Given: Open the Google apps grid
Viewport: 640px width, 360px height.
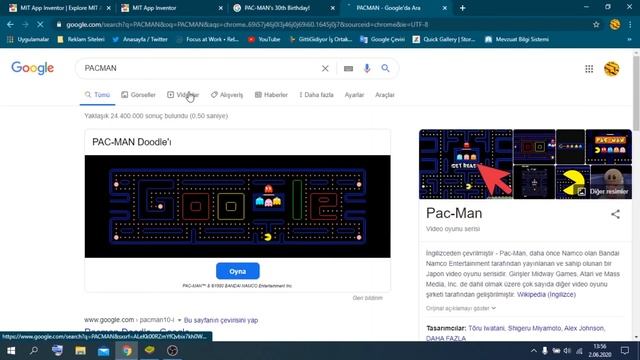Looking at the screenshot, I should coord(589,69).
